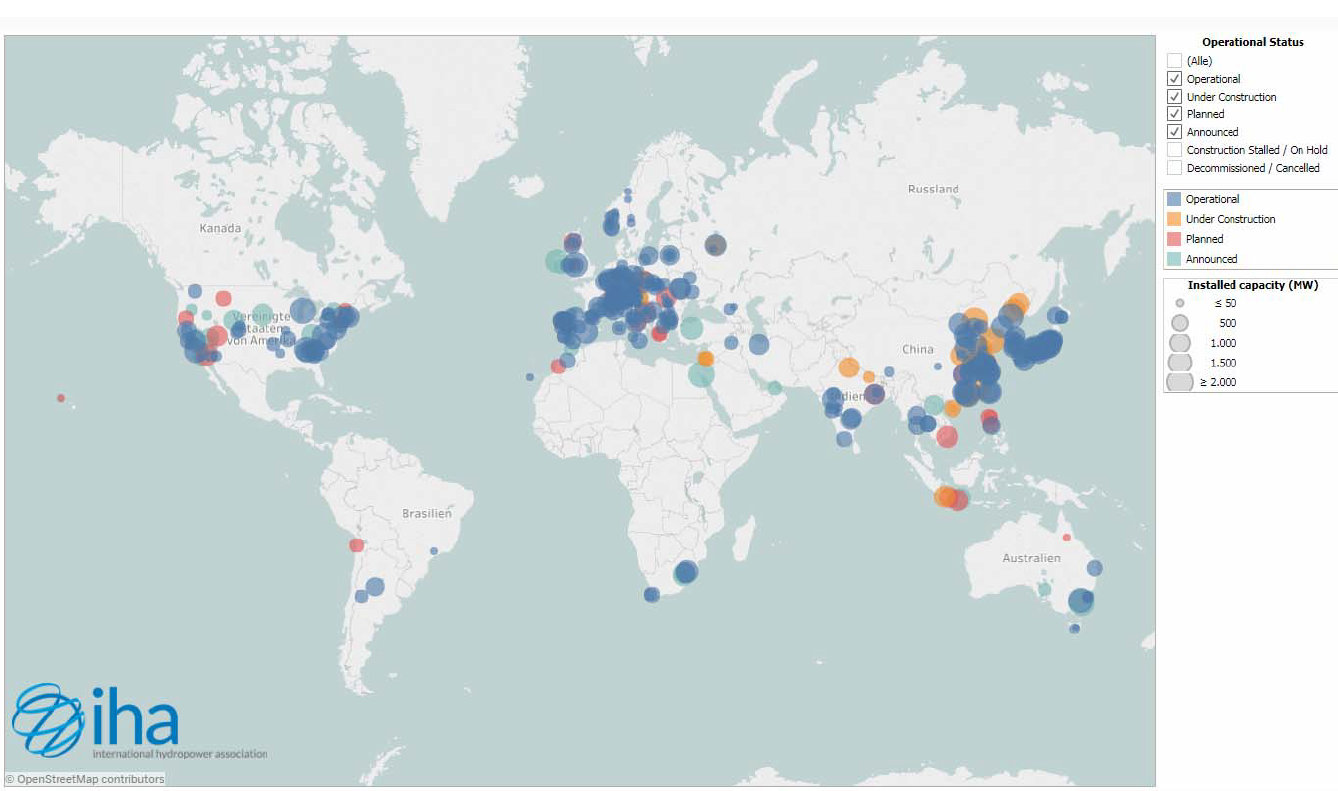Click the IHA International Hydropower Association logo

[x=139, y=721]
